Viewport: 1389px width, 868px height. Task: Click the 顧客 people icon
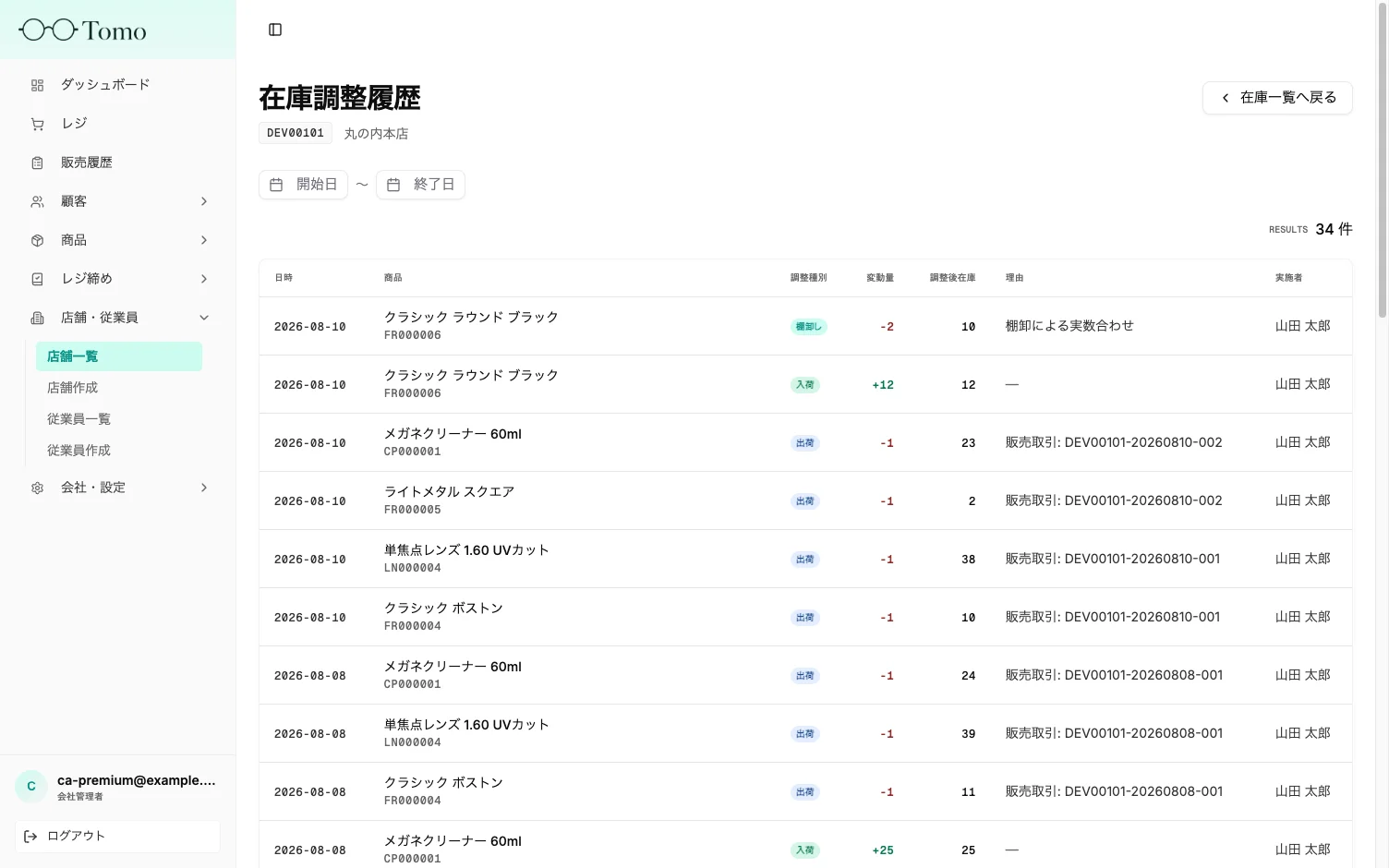tap(37, 201)
